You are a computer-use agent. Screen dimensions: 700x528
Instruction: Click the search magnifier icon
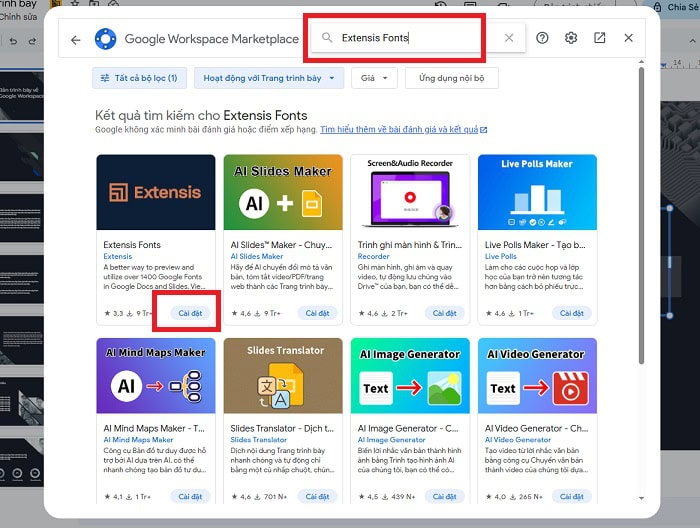[x=327, y=38]
